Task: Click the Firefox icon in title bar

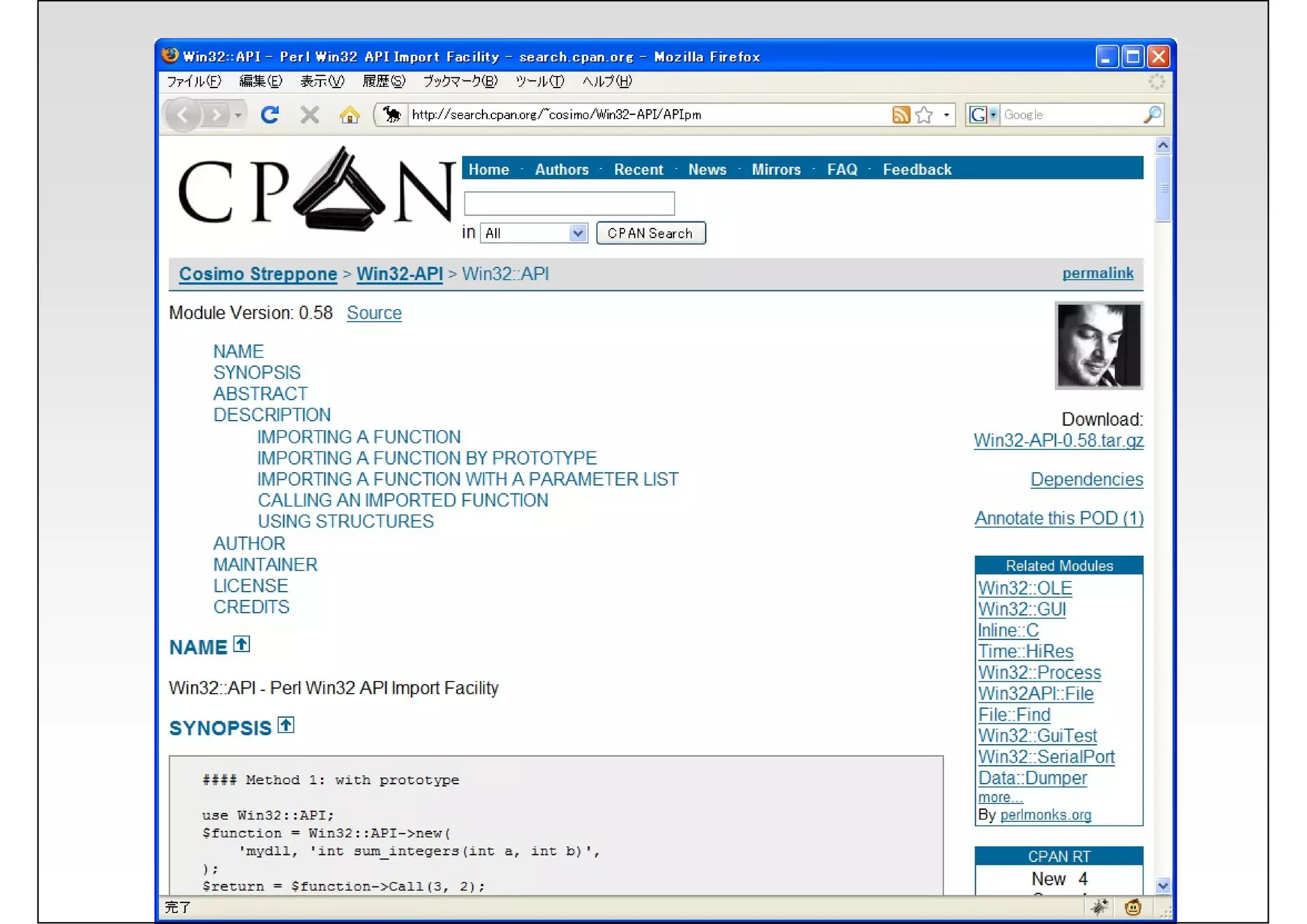Action: 170,56
